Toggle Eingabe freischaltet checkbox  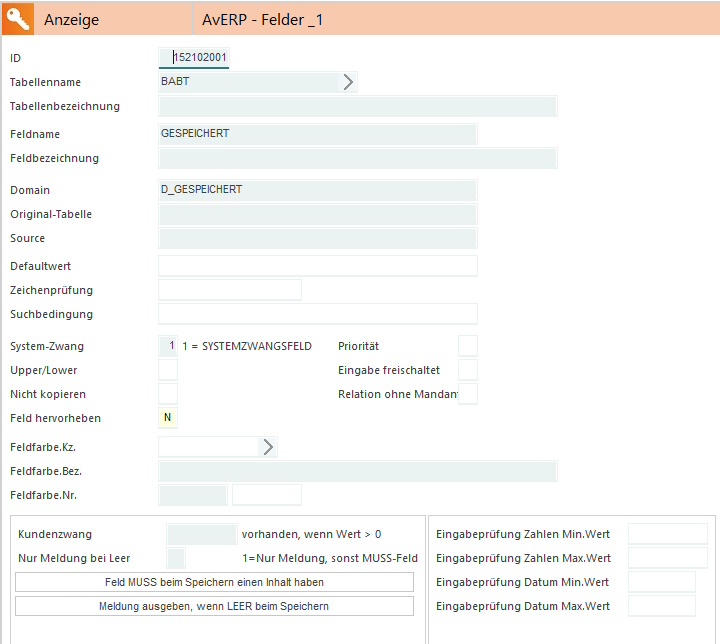467,370
